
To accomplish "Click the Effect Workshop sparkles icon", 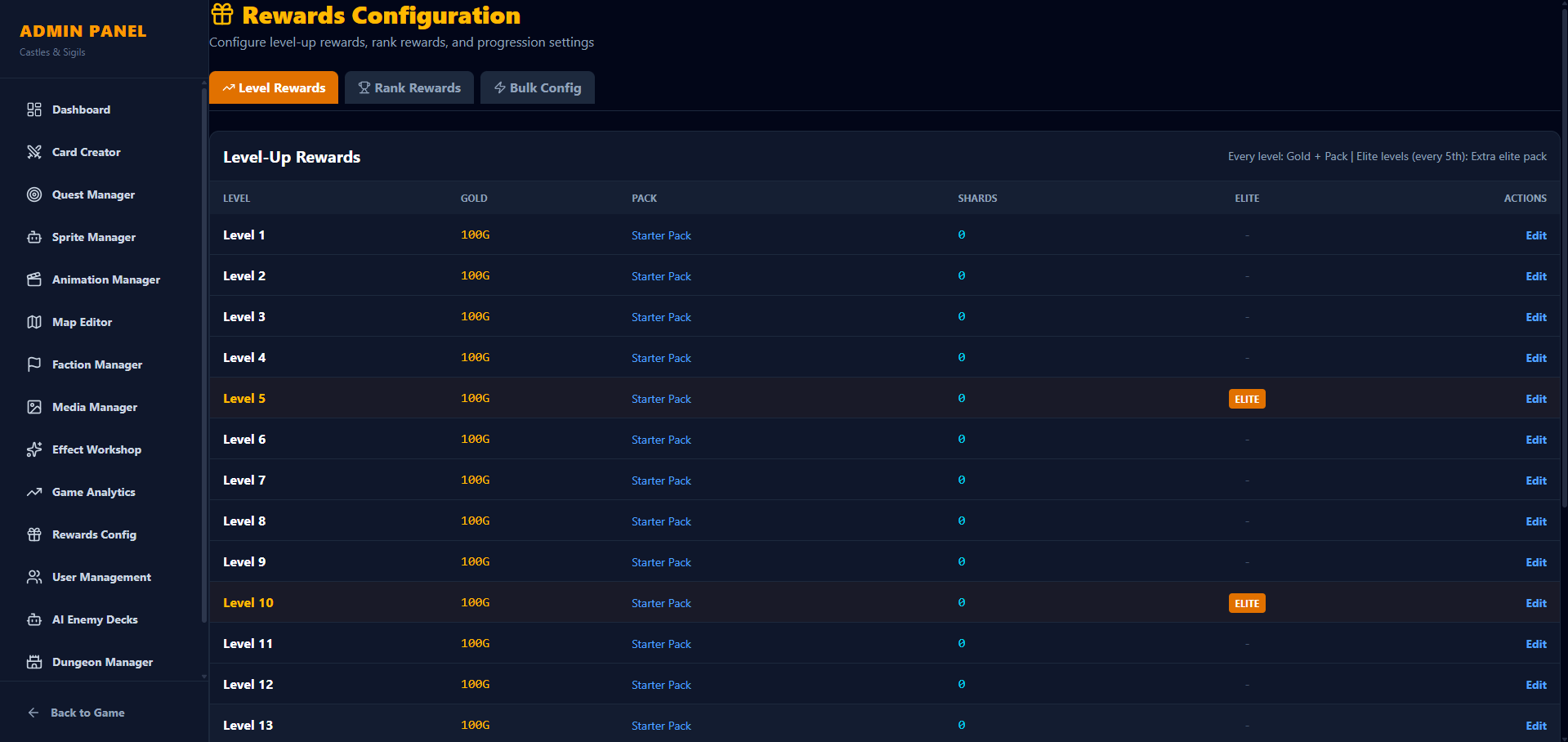I will 34,449.
